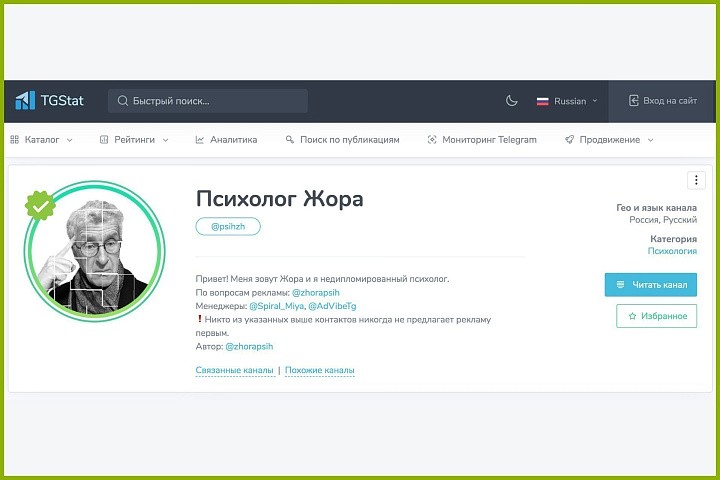This screenshot has width=720, height=480.
Task: Focus the Быстрый поиск search field
Action: [215, 101]
